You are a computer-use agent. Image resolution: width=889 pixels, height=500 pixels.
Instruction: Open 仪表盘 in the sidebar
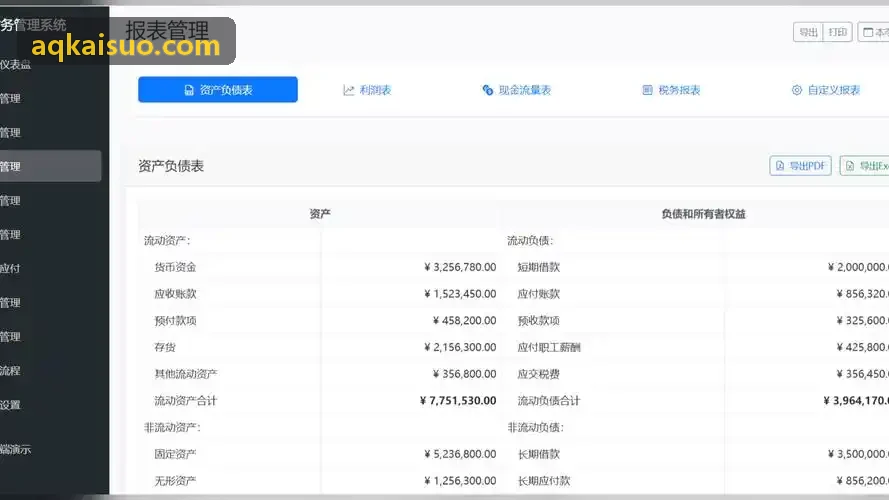15,65
